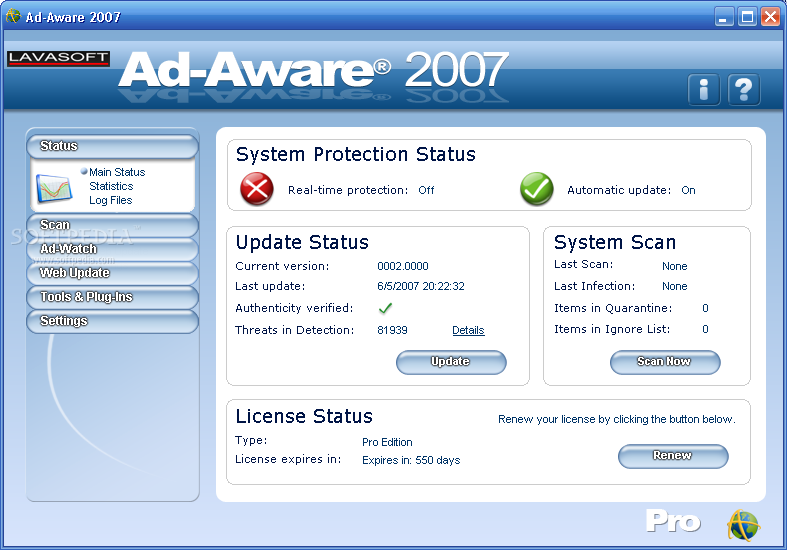The height and width of the screenshot is (550, 787).
Task: Click the automatic update 'On' value
Action: click(x=688, y=190)
